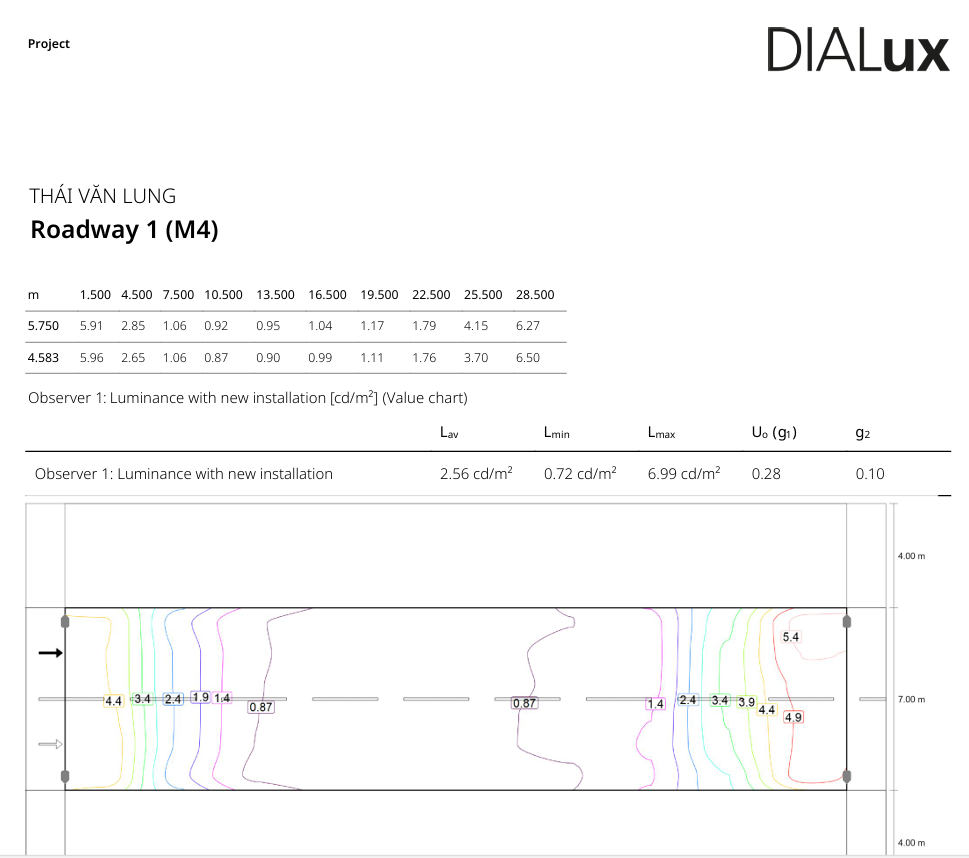Select the red 4.9 contour label
The width and height of the screenshot is (969, 858).
pyautogui.click(x=793, y=717)
